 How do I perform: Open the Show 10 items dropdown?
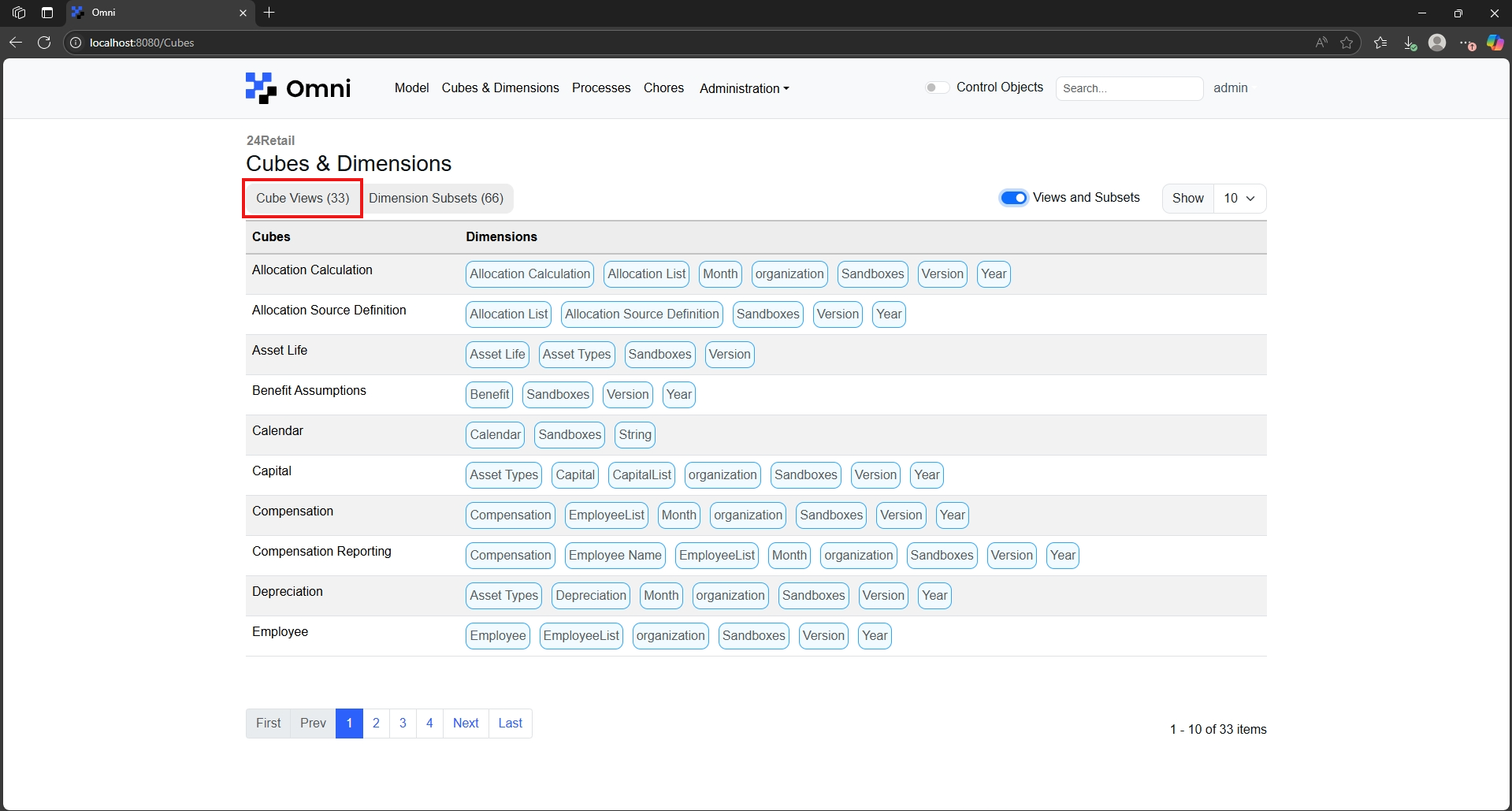coord(1239,199)
